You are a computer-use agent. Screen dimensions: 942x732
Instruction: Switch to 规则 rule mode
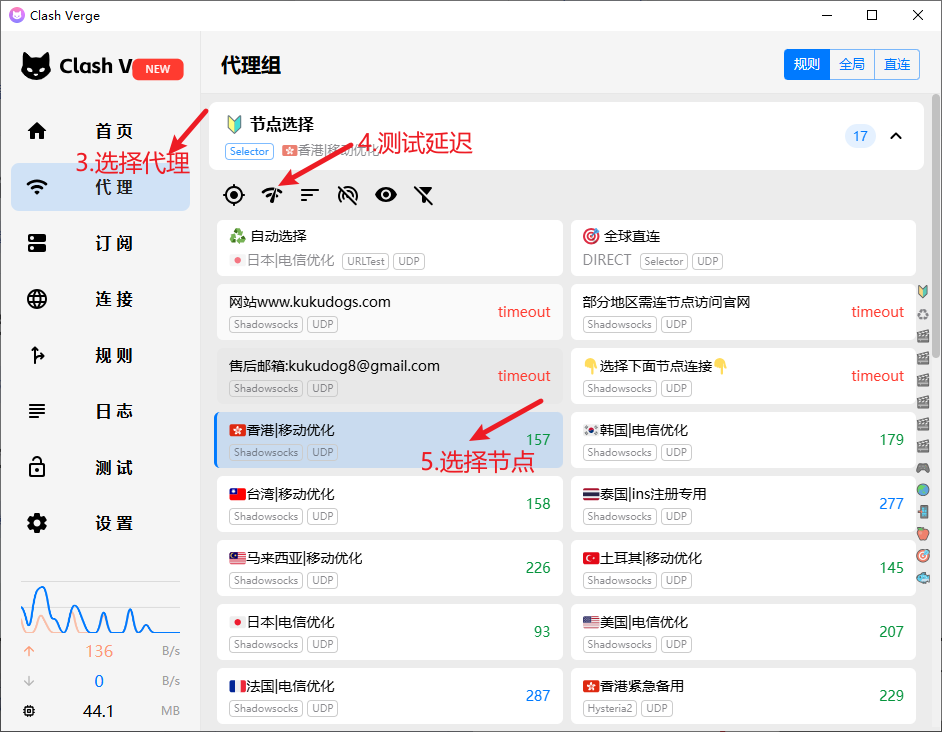807,64
